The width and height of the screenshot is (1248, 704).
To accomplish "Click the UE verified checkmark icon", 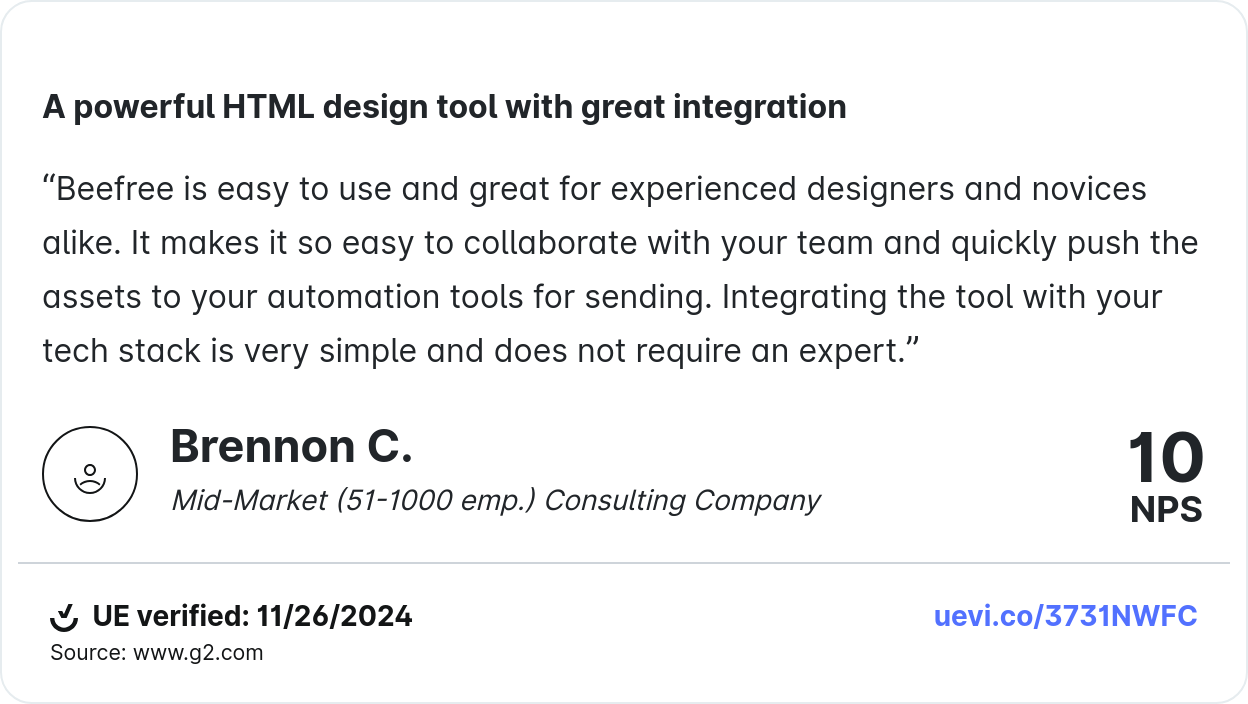I will click(x=64, y=618).
